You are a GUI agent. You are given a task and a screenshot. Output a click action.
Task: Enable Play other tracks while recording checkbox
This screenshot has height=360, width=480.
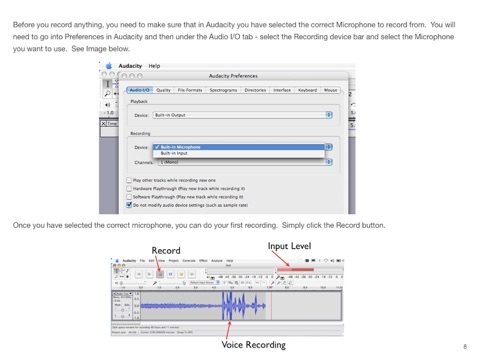tap(129, 180)
